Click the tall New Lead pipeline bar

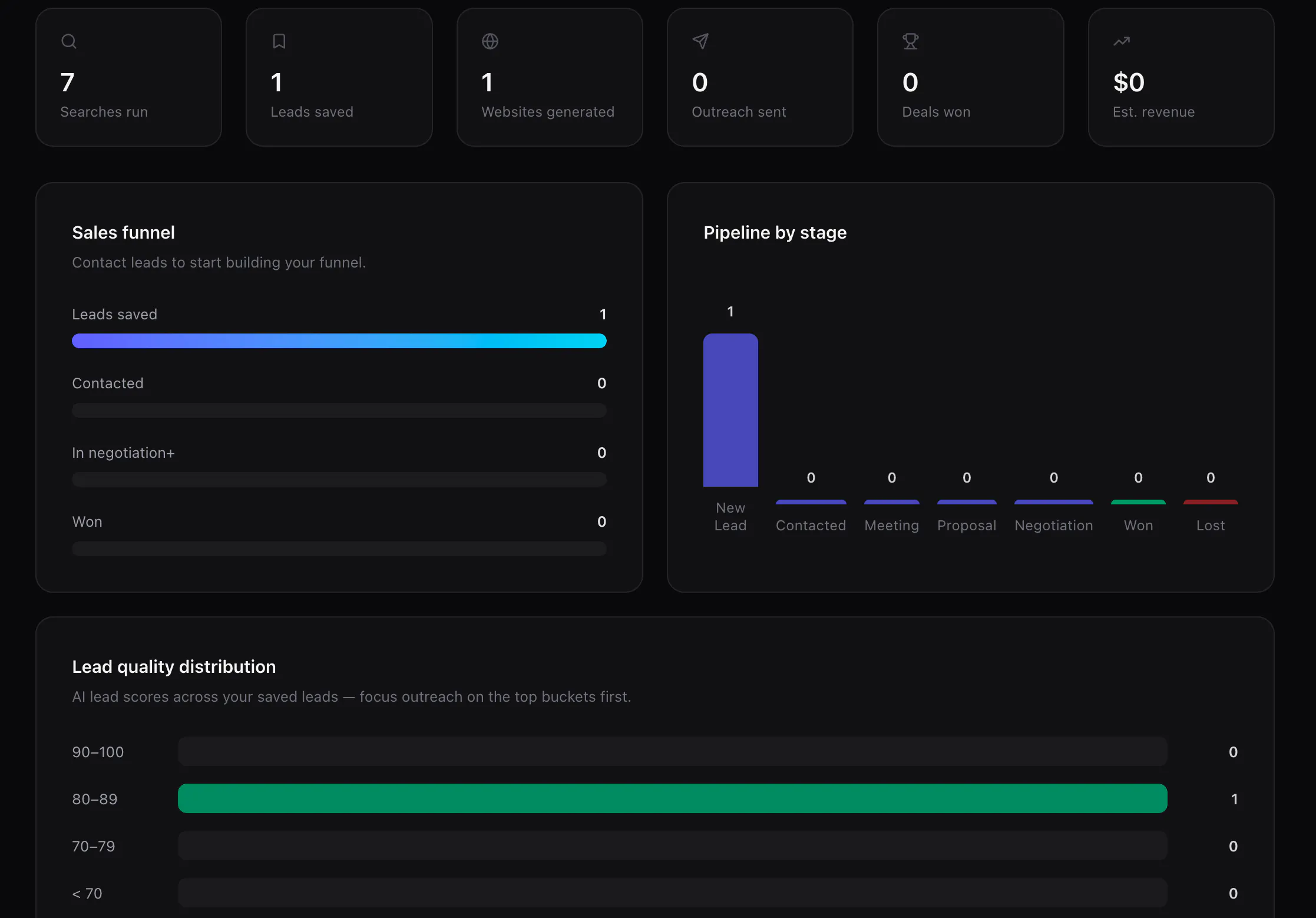coord(730,410)
